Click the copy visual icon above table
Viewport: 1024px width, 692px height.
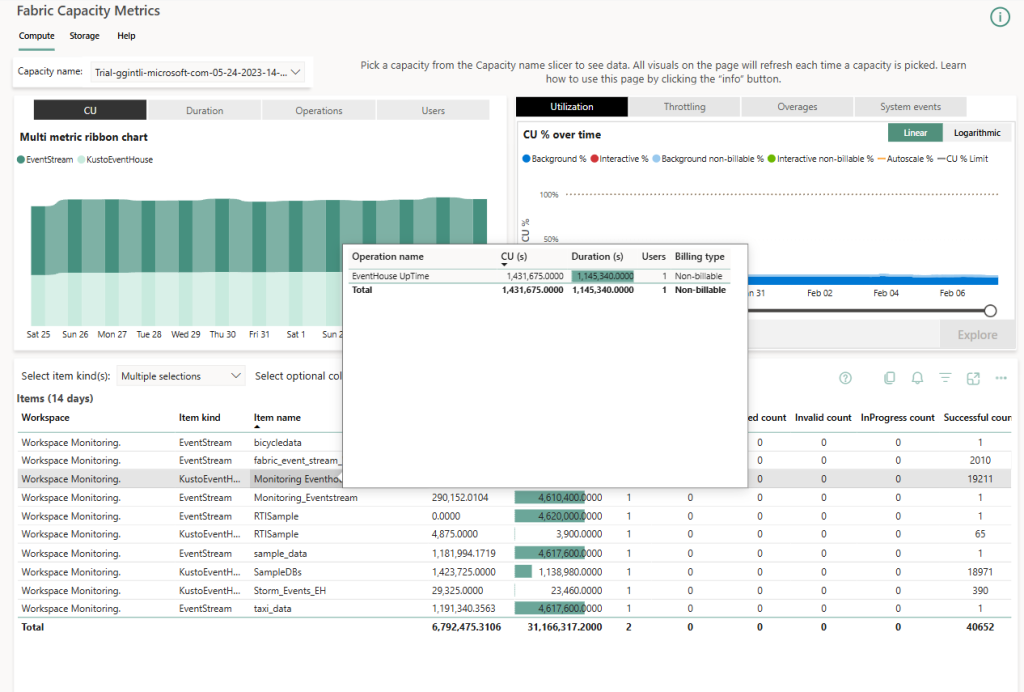(x=889, y=378)
